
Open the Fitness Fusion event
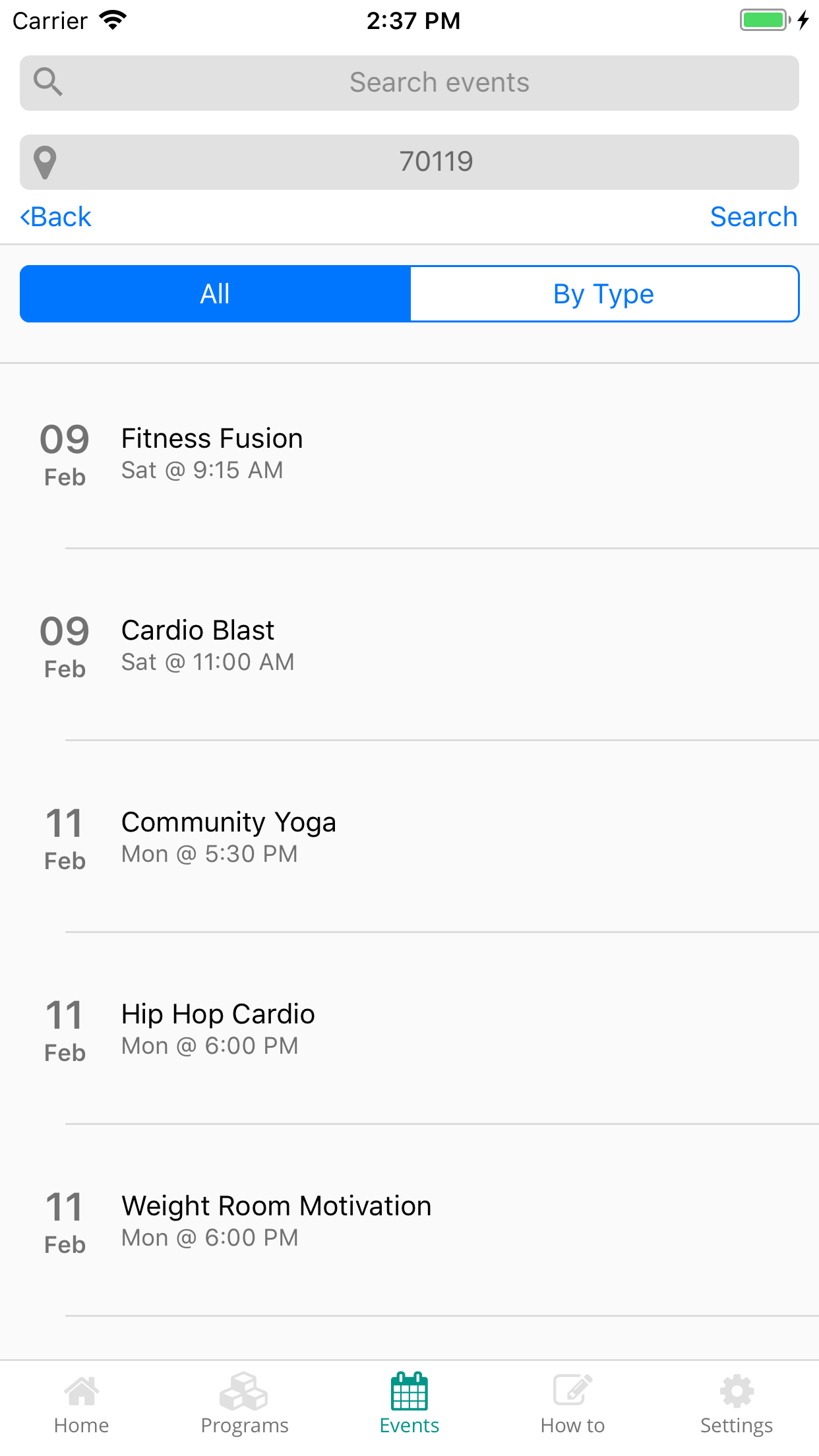tap(409, 455)
